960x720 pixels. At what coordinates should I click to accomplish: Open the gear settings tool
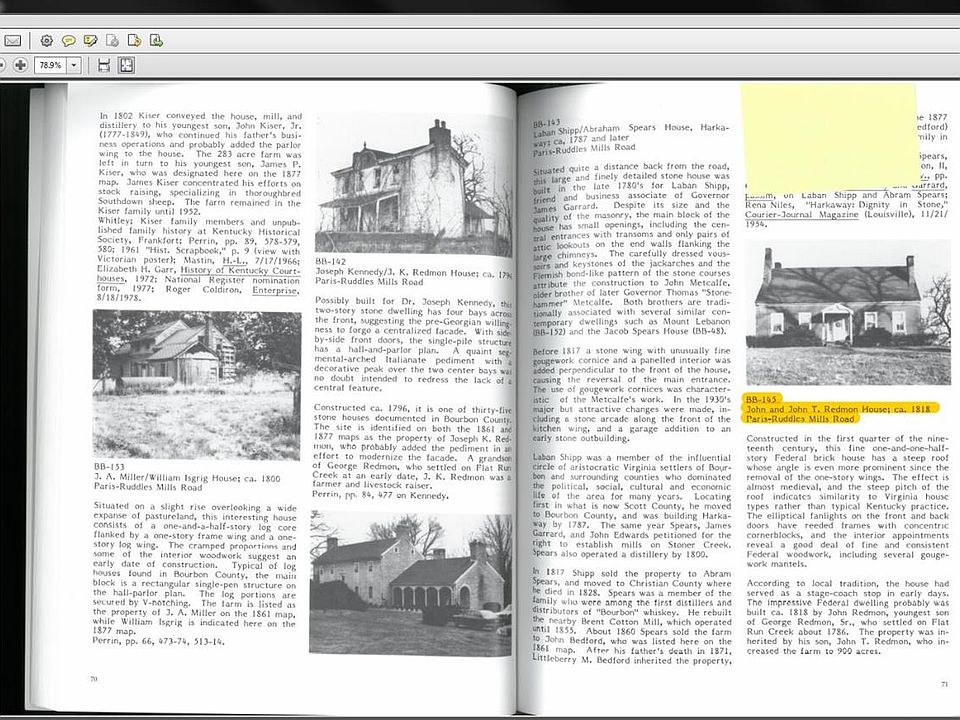47,41
